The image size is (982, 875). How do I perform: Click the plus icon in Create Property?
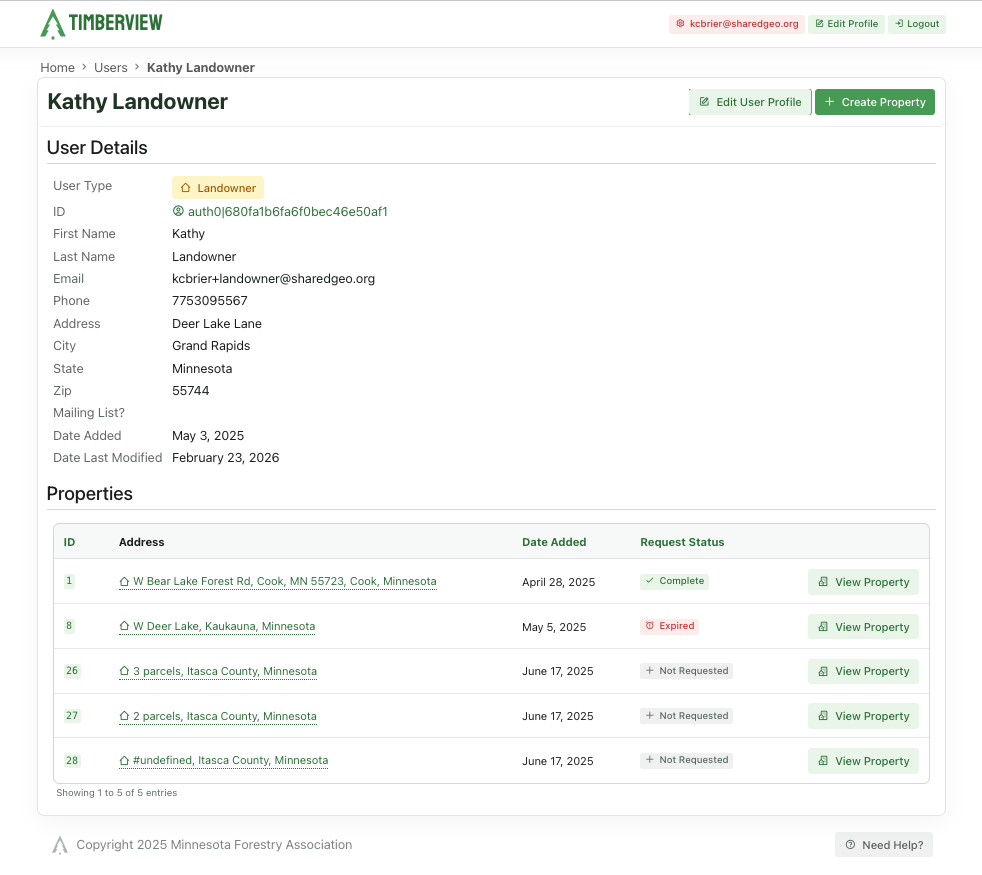pyautogui.click(x=829, y=101)
